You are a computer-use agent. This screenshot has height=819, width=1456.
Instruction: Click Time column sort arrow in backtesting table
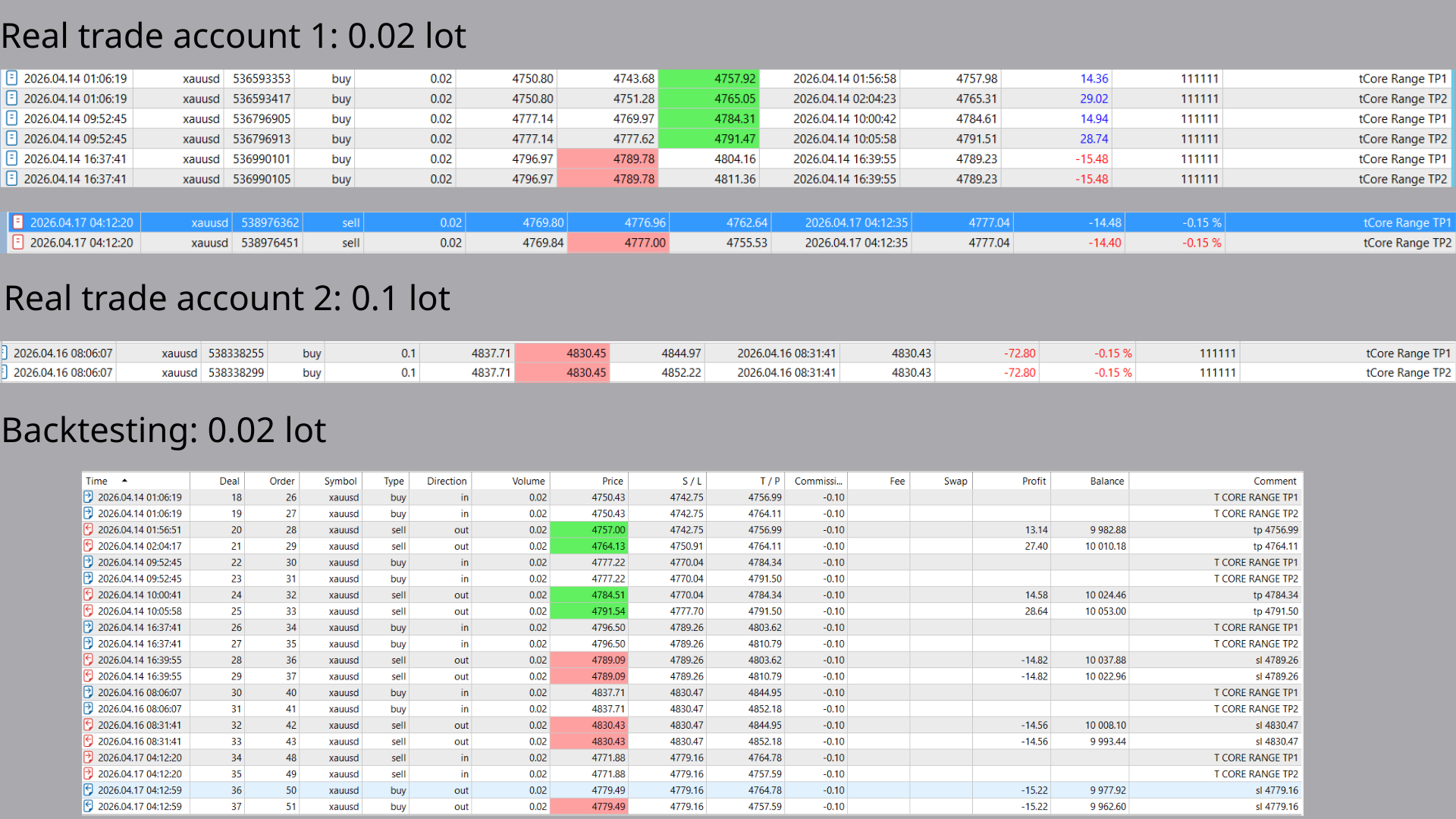click(x=124, y=481)
